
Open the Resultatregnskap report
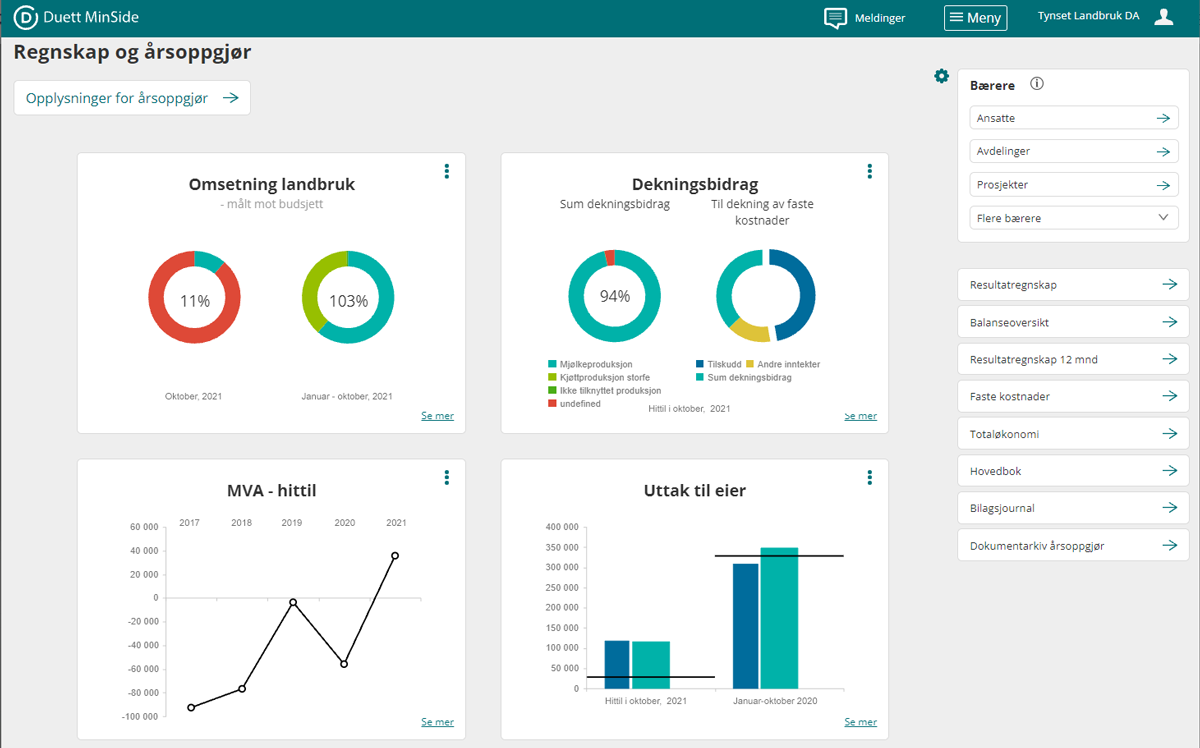click(1073, 285)
